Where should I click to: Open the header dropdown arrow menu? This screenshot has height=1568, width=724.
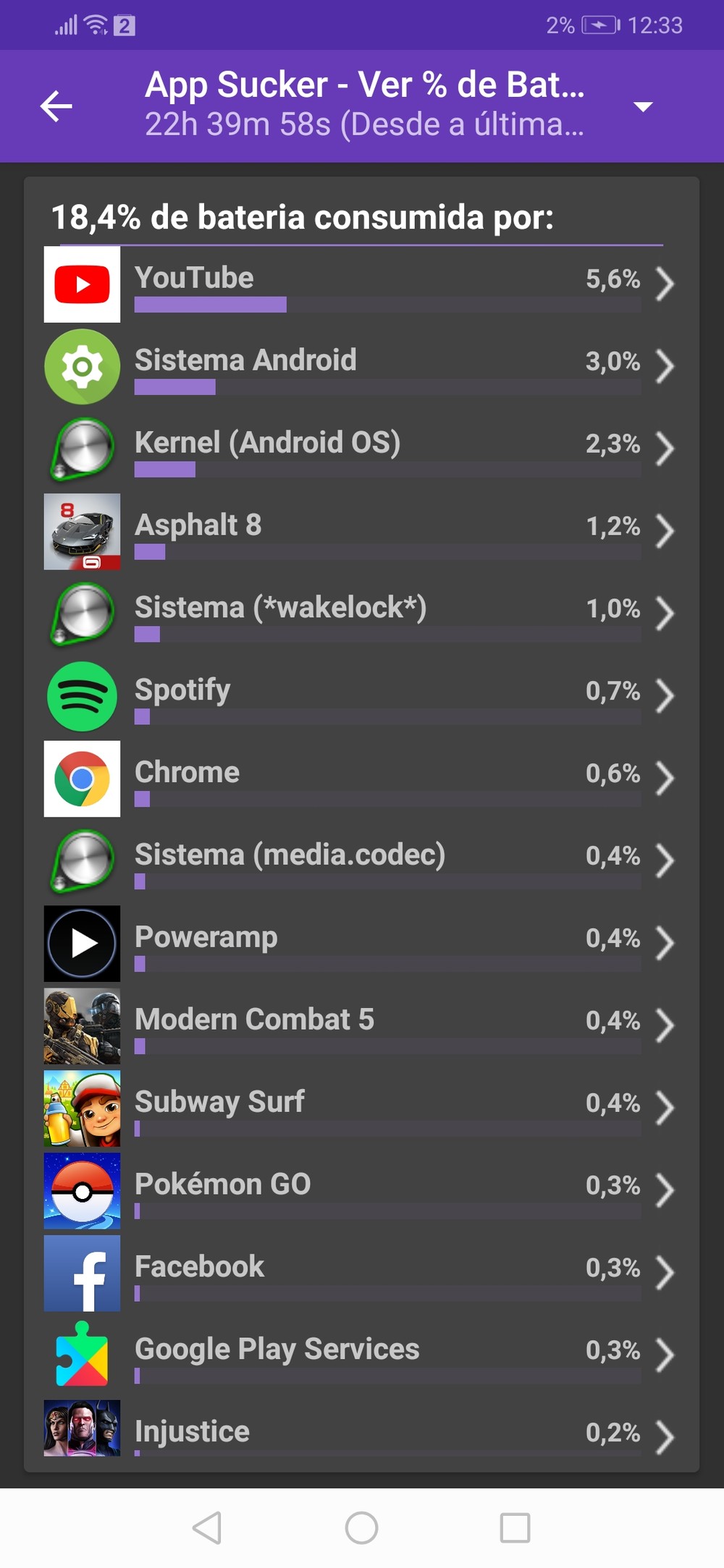pyautogui.click(x=643, y=106)
